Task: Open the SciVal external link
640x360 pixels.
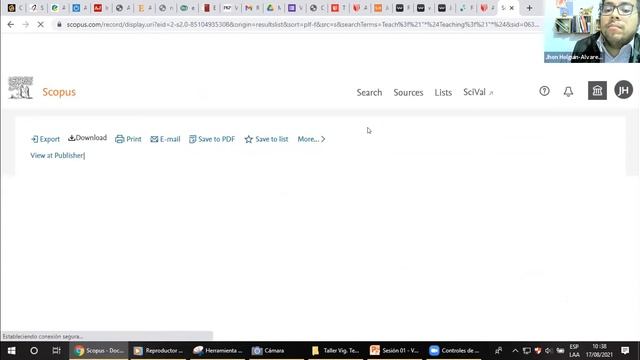Action: click(478, 92)
